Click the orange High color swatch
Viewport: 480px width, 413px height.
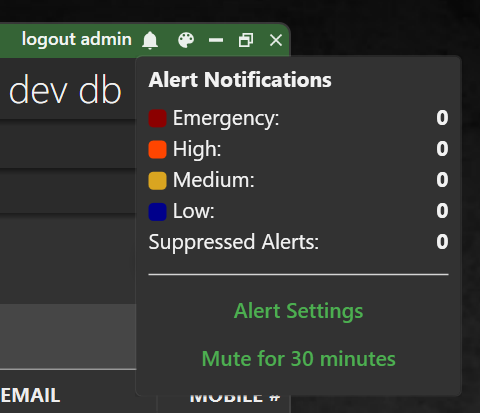click(157, 149)
